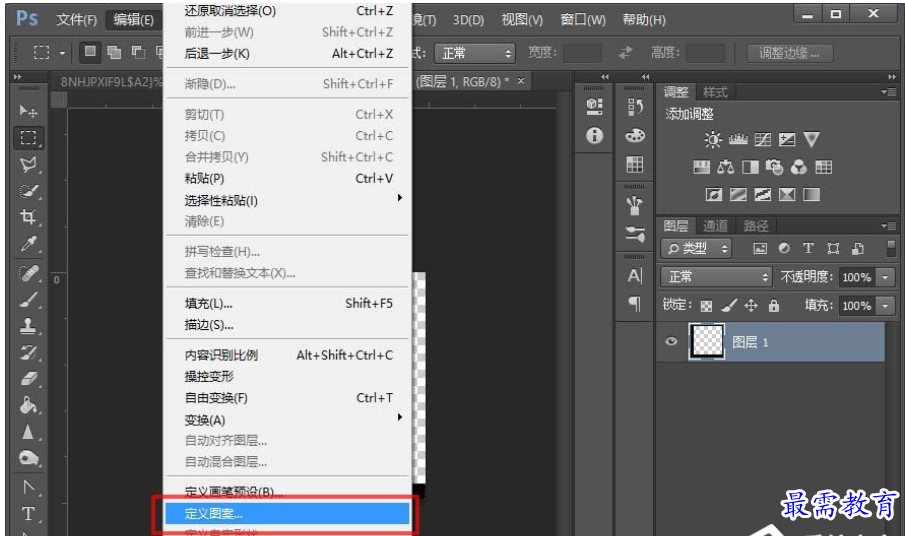The height and width of the screenshot is (536, 905).
Task: Click the 调整边缘... button
Action: 790,53
